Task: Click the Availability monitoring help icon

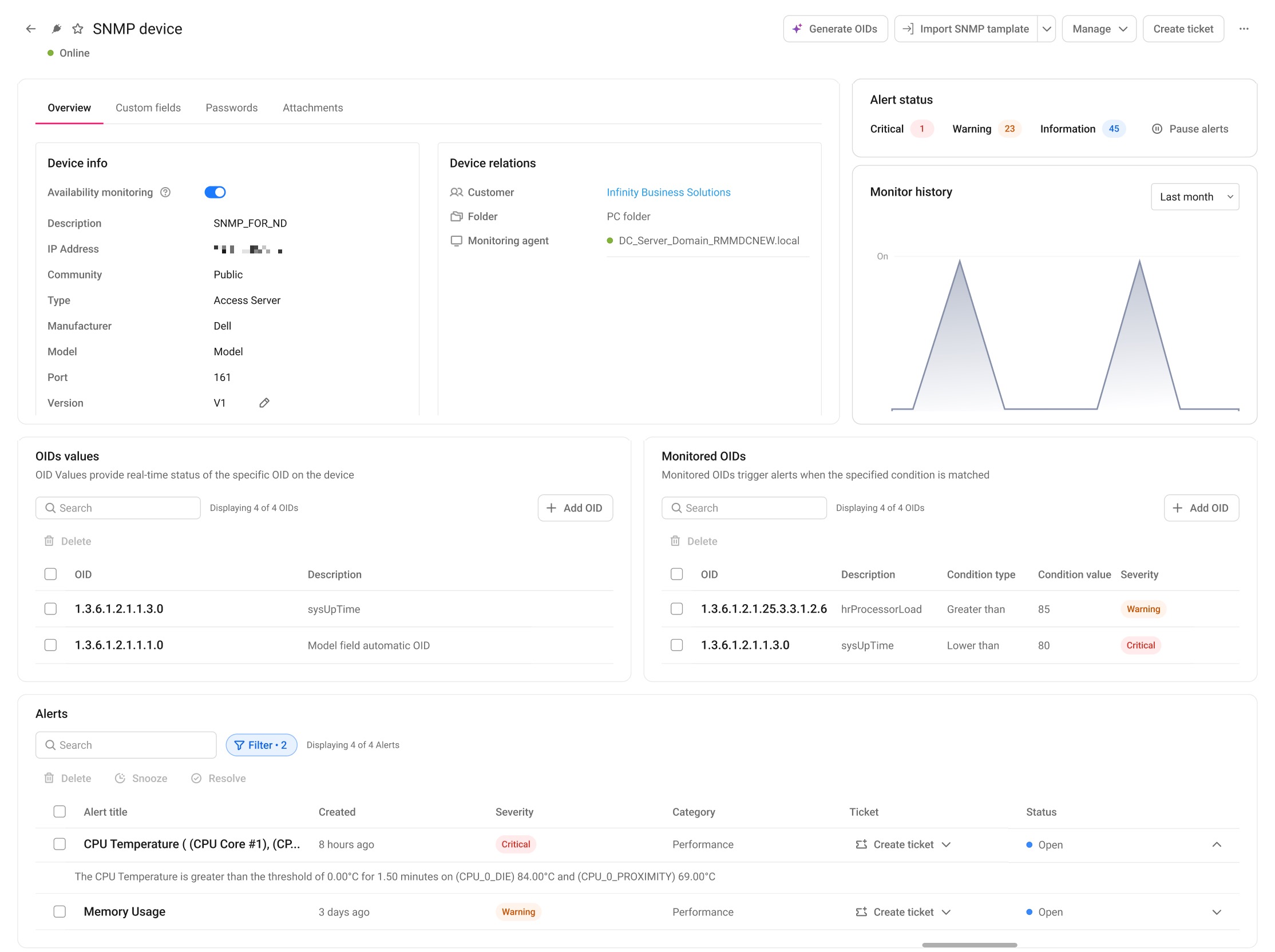Action: [x=165, y=192]
